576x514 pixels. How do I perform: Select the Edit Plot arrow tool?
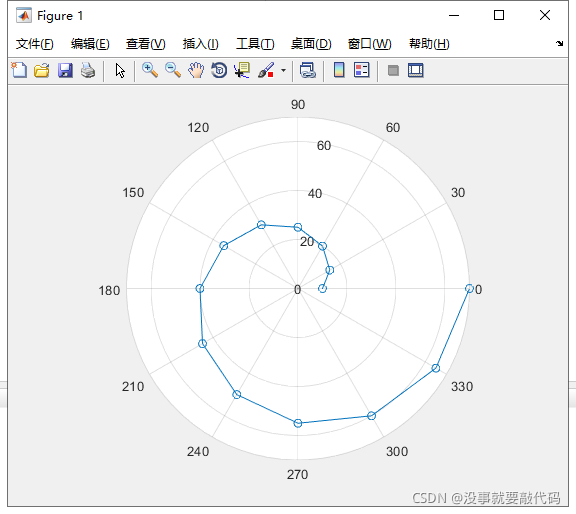(x=120, y=70)
